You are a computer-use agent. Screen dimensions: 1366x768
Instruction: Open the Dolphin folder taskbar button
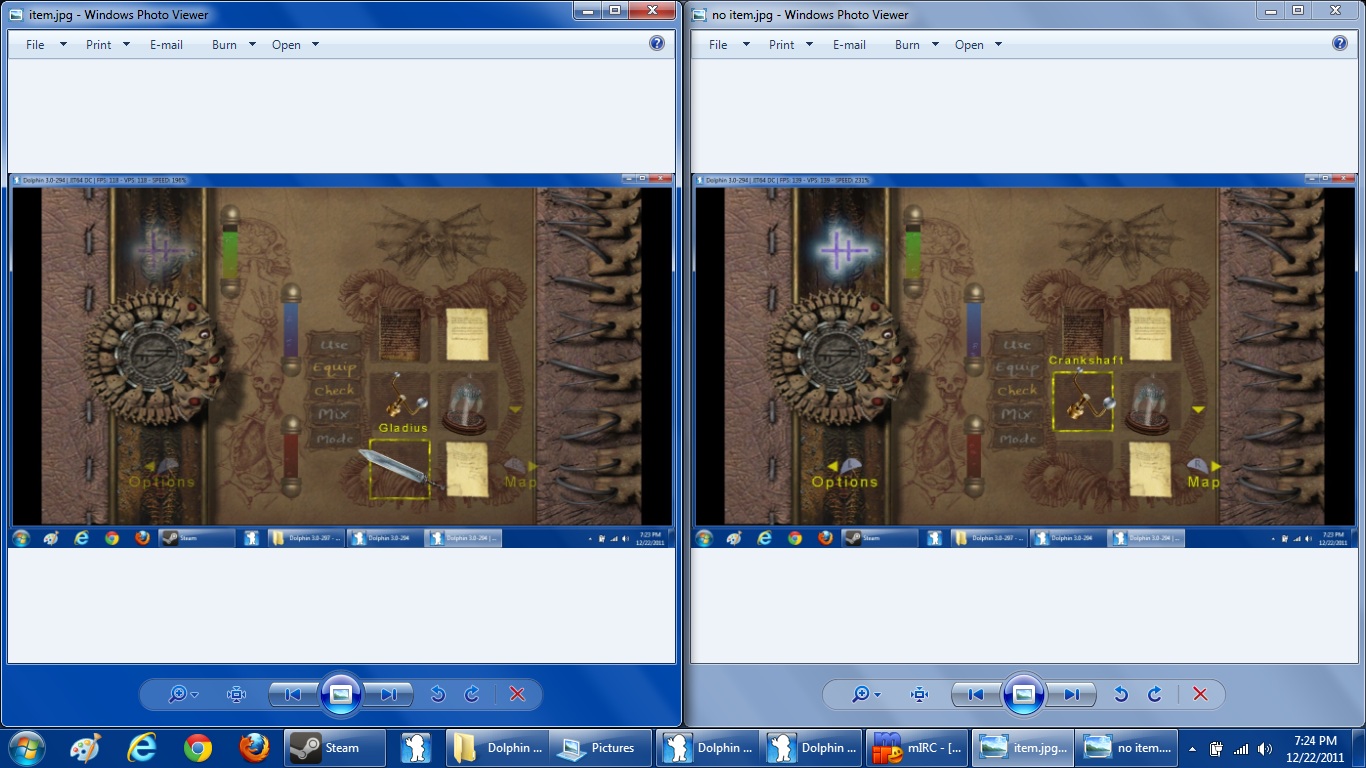pyautogui.click(x=498, y=747)
